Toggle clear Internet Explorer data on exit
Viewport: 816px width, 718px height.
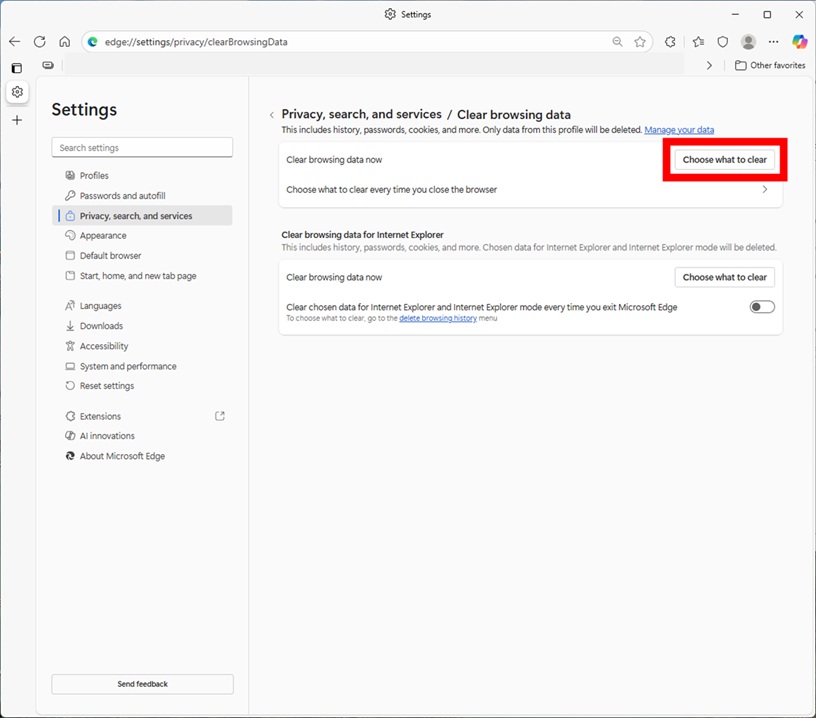[762, 307]
